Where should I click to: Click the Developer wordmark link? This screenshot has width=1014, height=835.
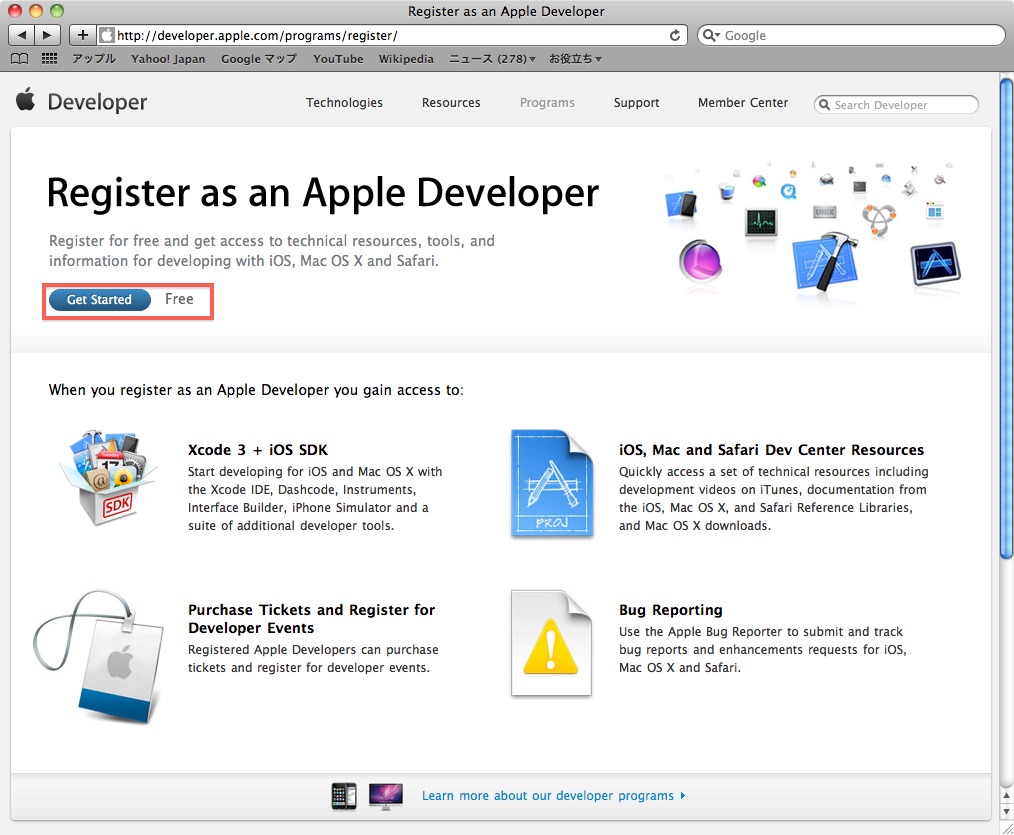coord(97,102)
